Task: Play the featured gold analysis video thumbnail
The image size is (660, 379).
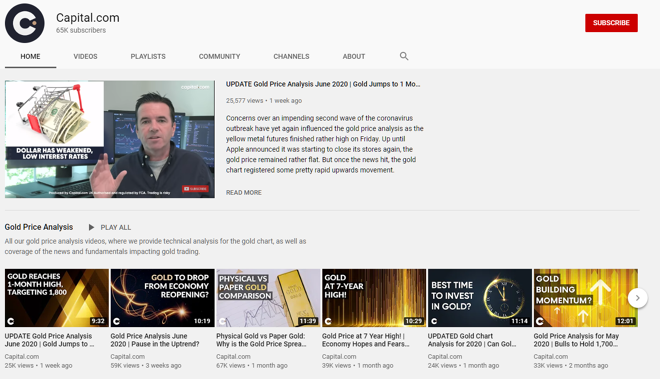Action: [110, 139]
